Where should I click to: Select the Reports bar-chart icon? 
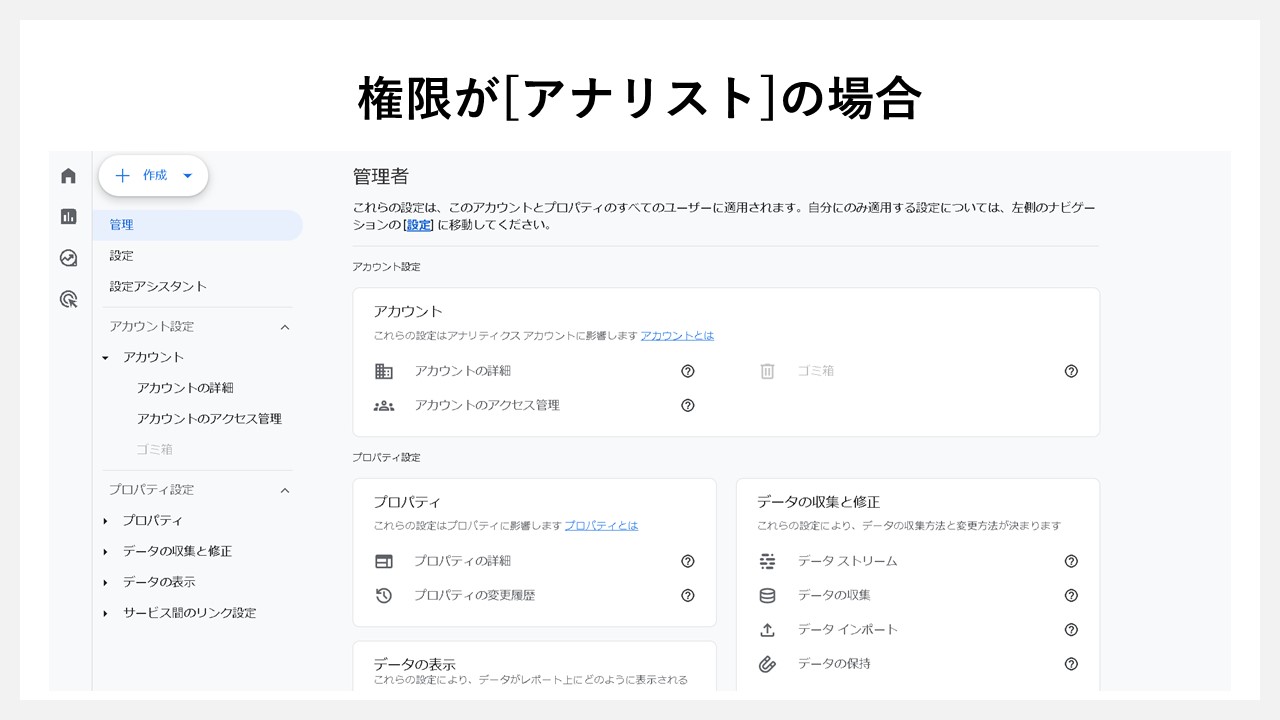[68, 216]
